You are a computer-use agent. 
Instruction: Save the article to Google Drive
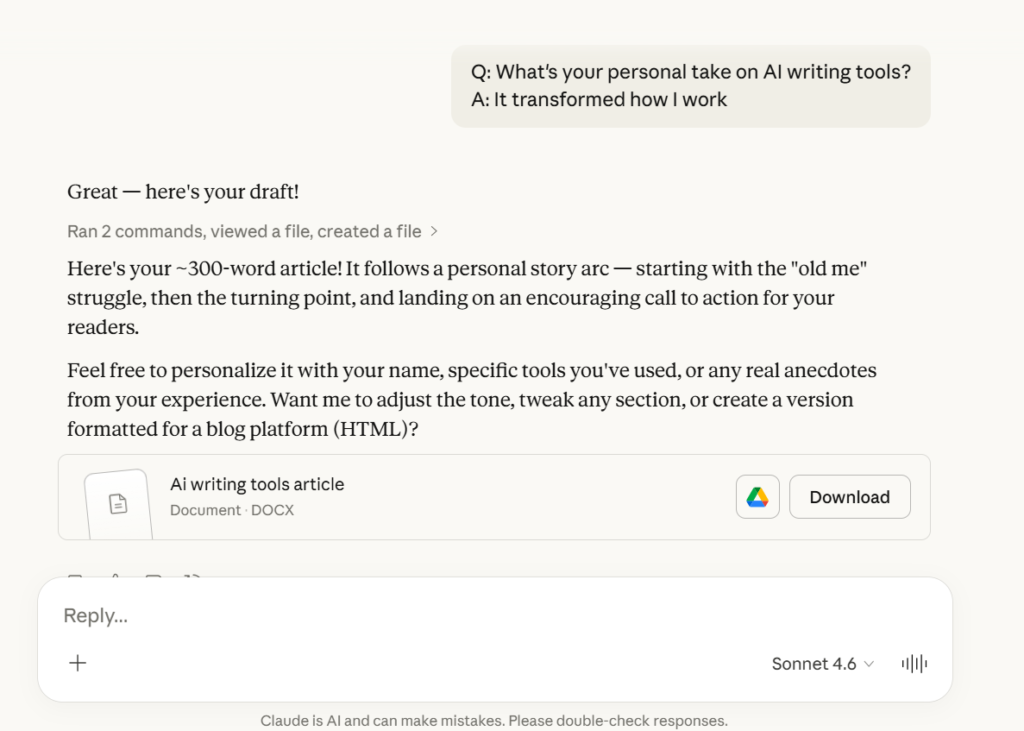(758, 497)
